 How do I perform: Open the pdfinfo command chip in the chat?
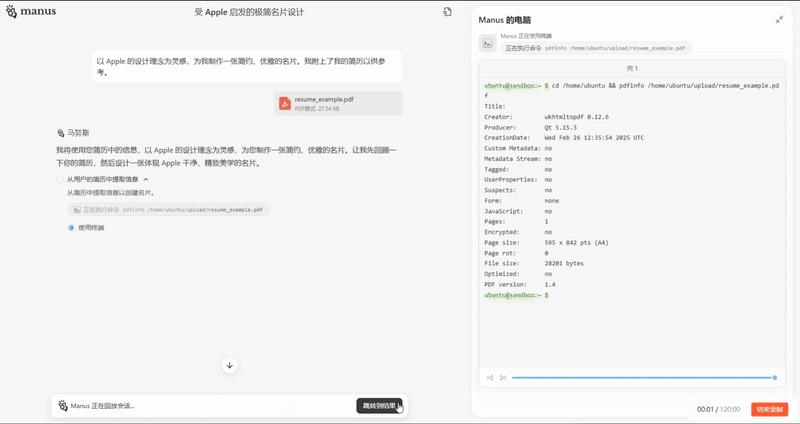169,210
